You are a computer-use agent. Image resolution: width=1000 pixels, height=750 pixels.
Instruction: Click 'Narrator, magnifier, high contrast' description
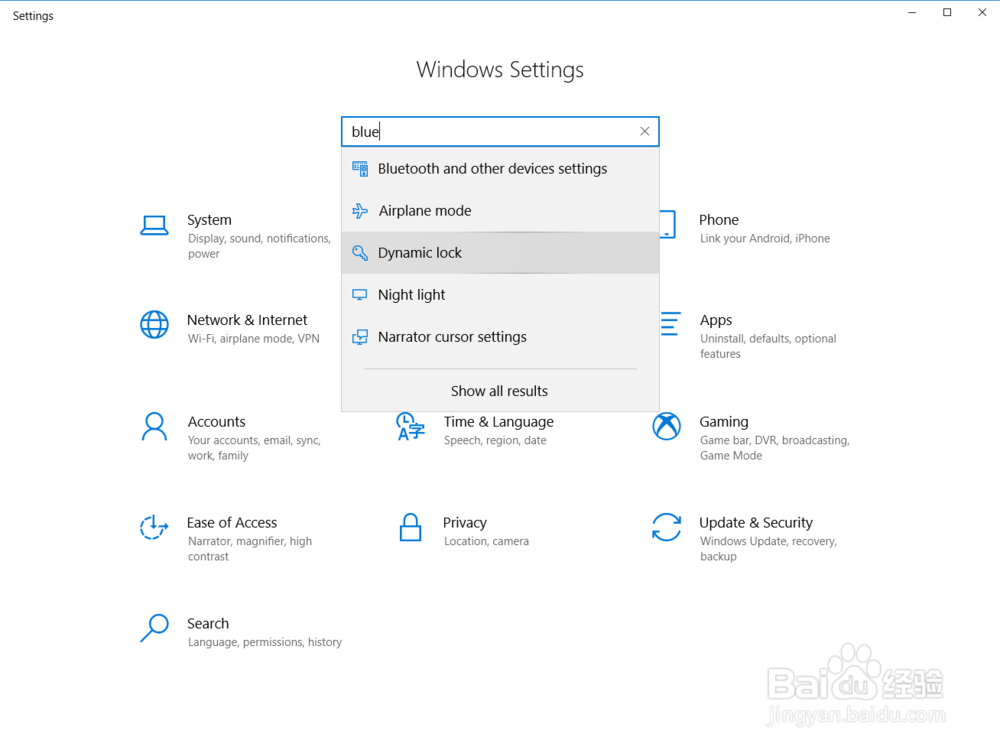tap(250, 548)
